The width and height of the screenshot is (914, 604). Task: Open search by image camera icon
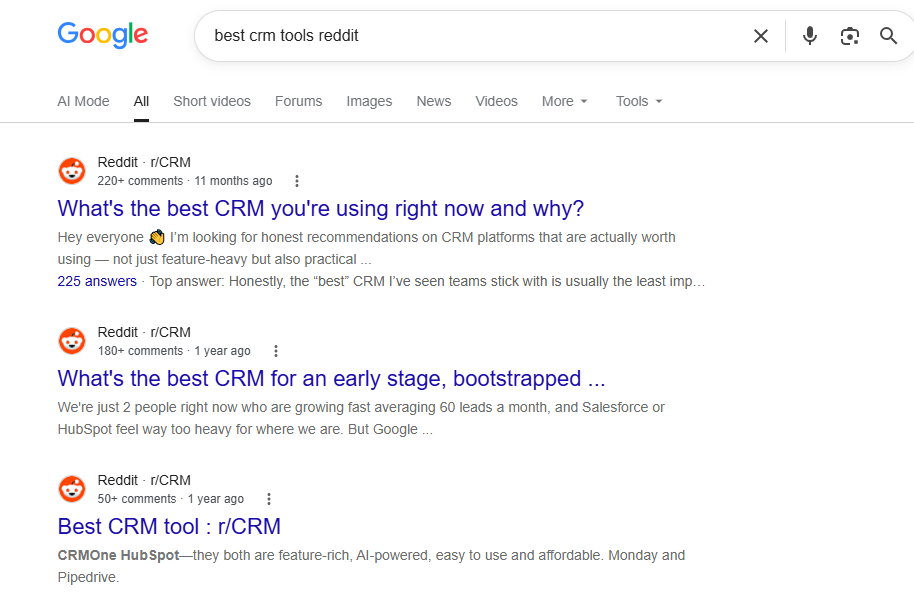pos(849,36)
